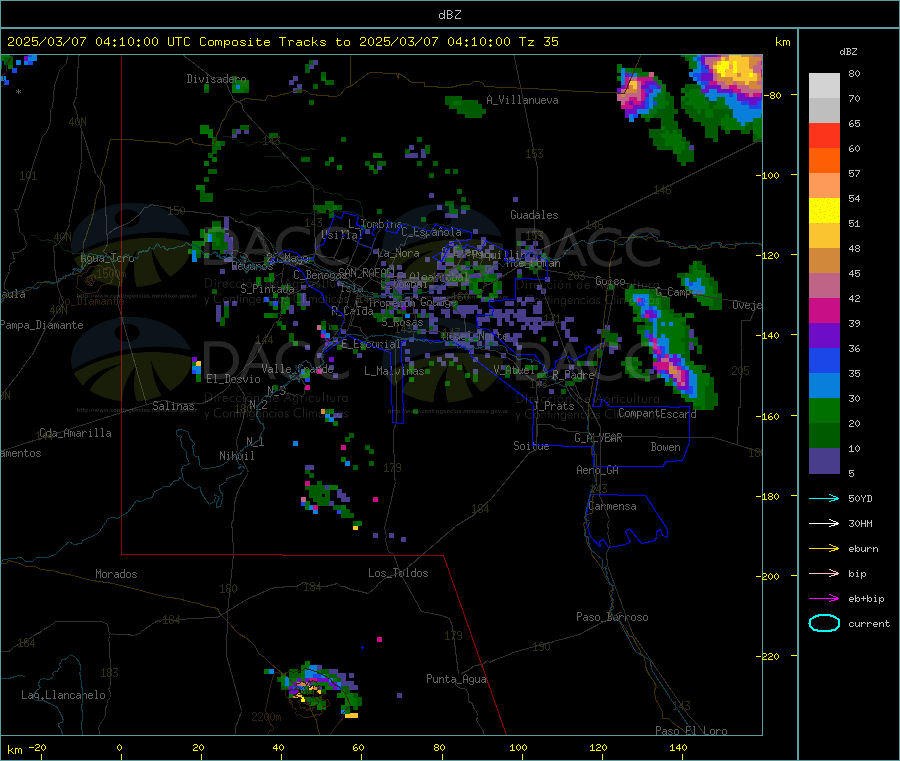Screen dimensions: 900x761
Task: Click the '-160' km label on right axis
Action: point(767,416)
